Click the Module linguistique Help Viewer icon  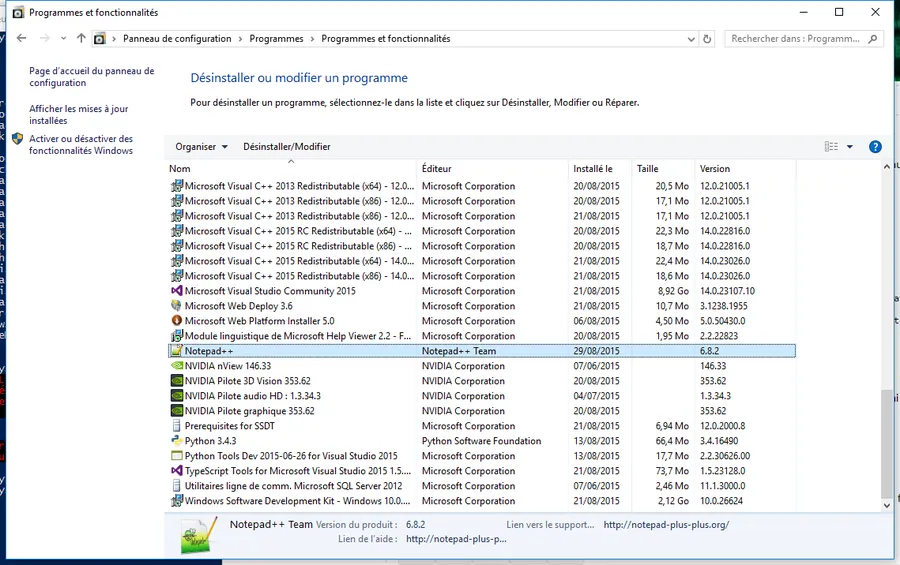coord(177,335)
